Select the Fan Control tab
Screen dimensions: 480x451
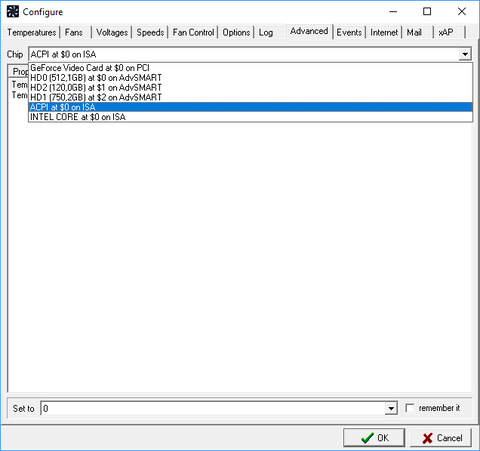point(193,32)
